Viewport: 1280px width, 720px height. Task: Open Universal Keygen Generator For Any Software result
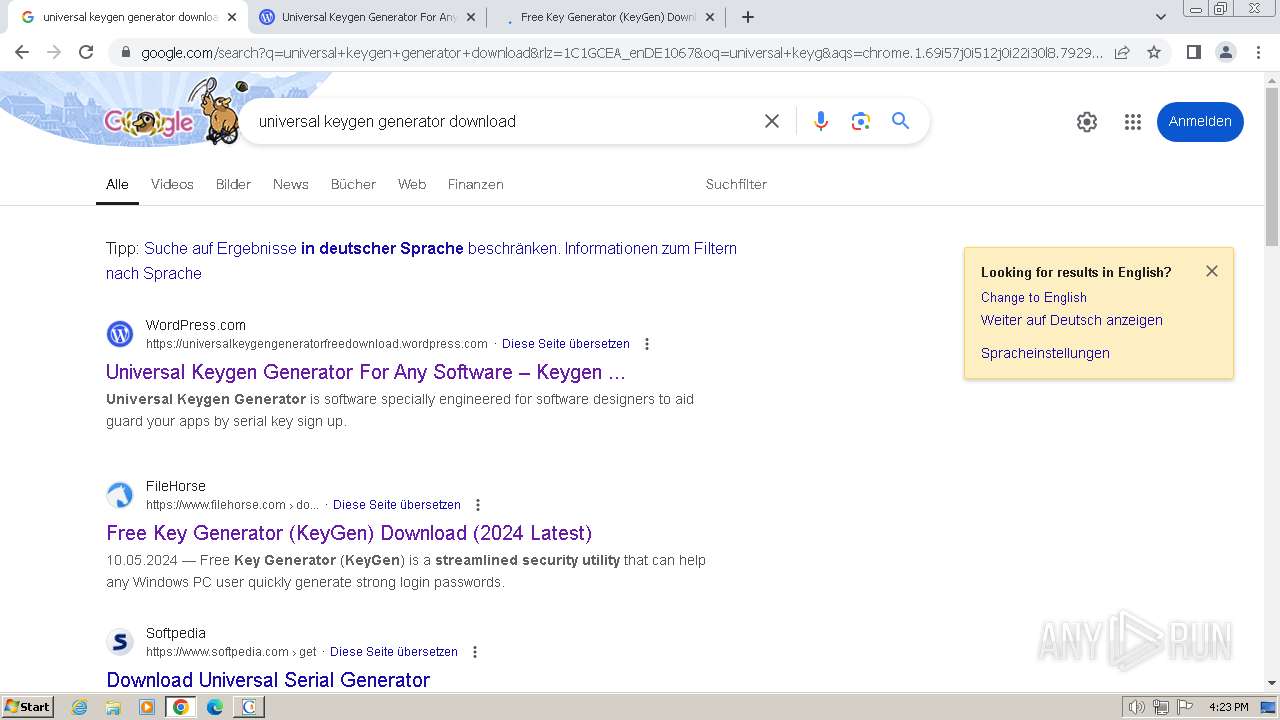(x=366, y=372)
